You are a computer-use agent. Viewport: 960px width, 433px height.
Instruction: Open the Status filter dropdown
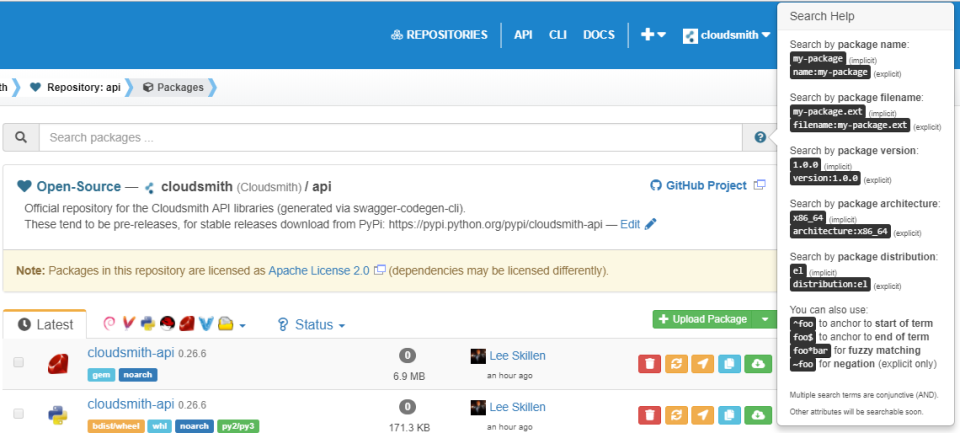click(x=311, y=325)
